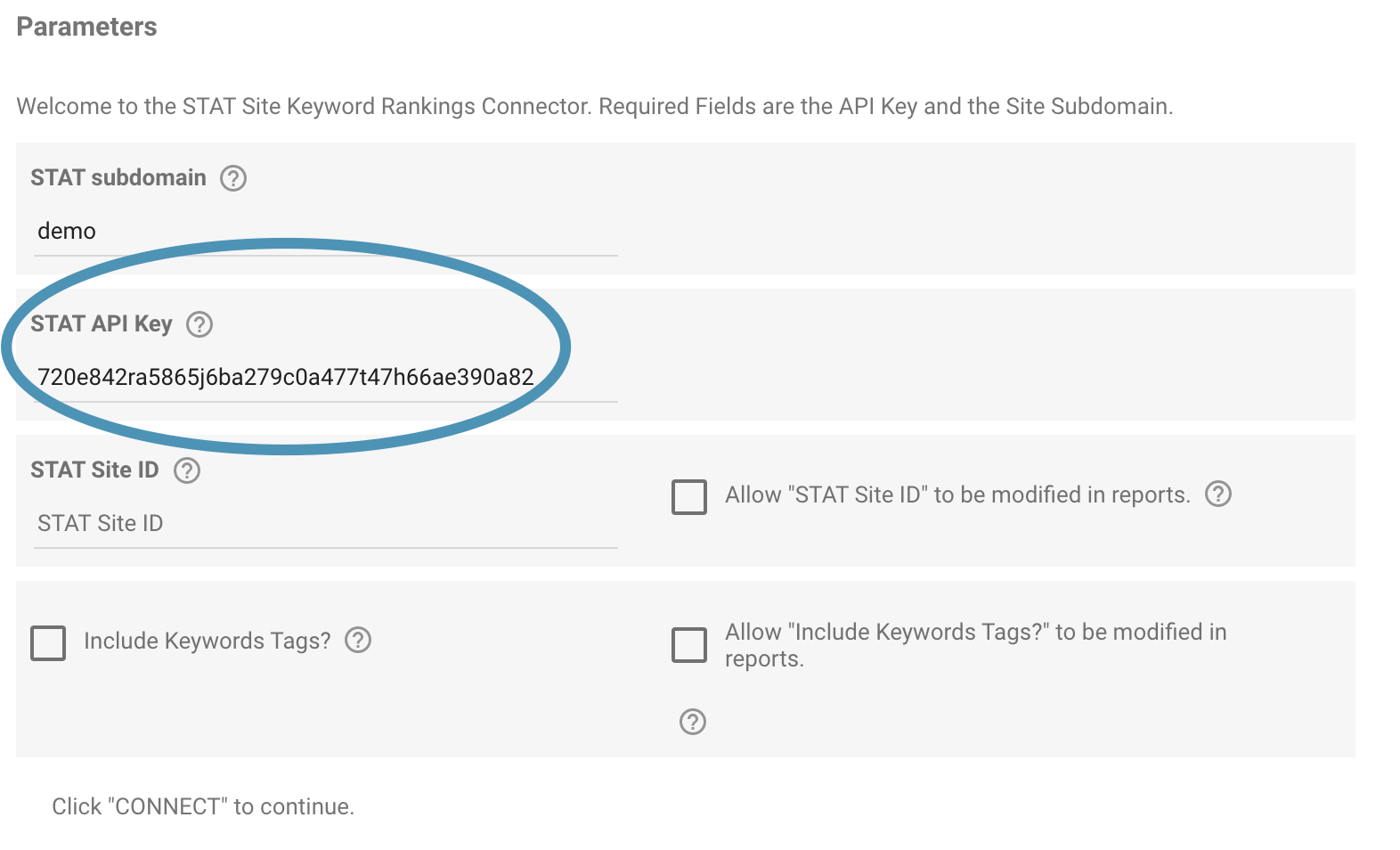Select the circled STAT API Key entry
Image resolution: width=1400 pixels, height=850 pixels.
coord(284,377)
